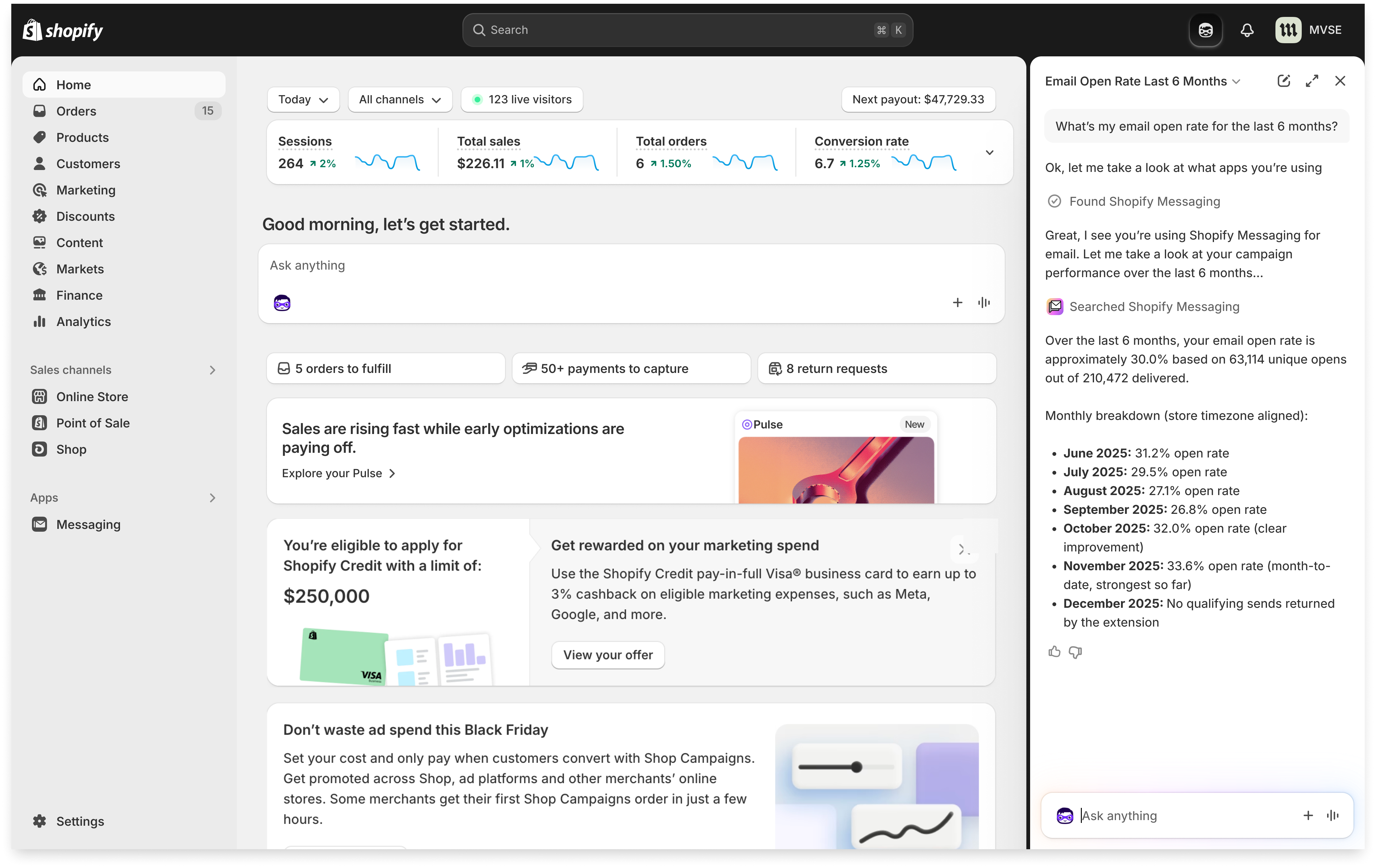Image resolution: width=1376 pixels, height=868 pixels.
Task: Open Customers in the sidebar
Action: point(123,163)
